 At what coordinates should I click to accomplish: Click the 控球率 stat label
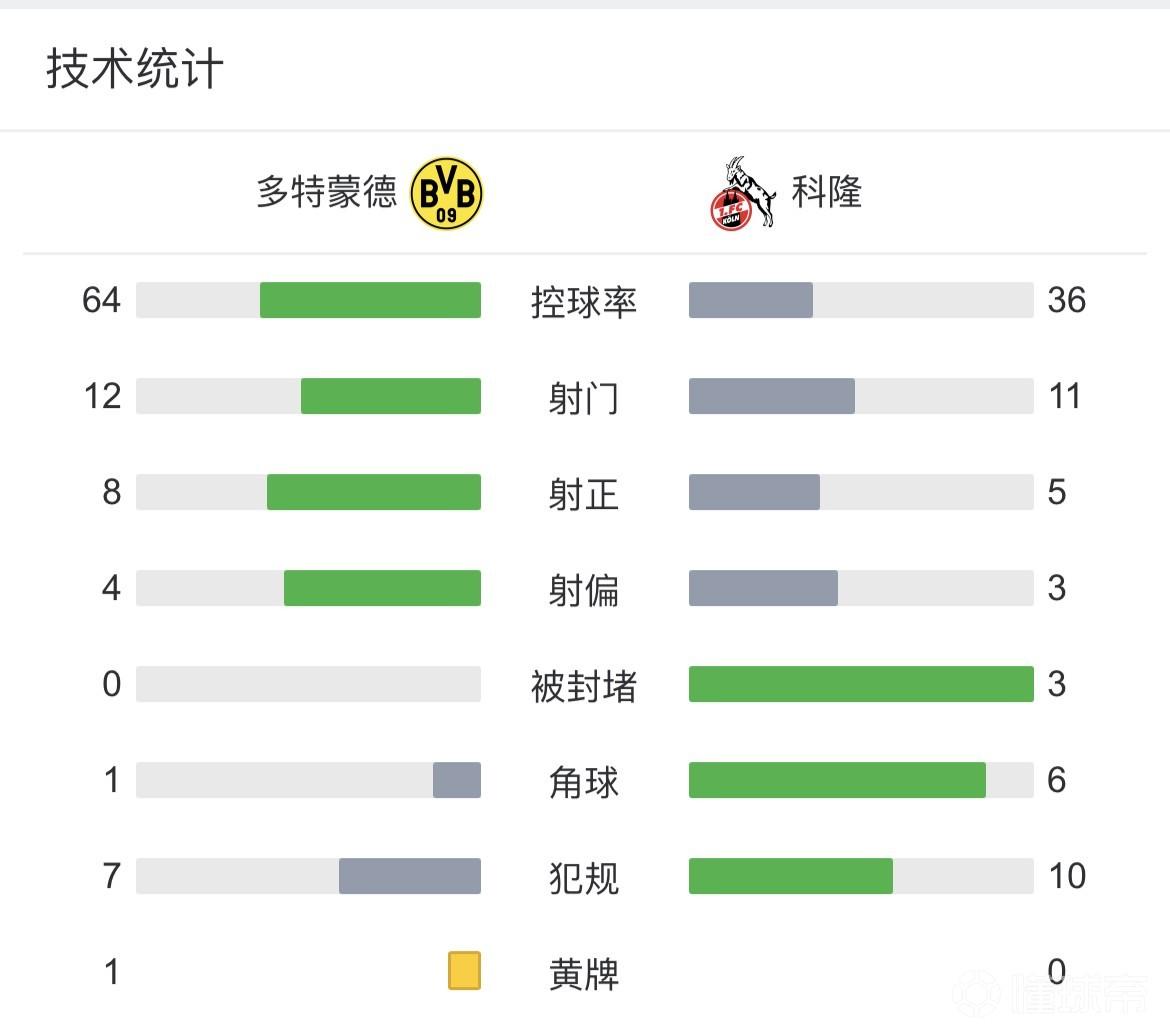tap(584, 301)
